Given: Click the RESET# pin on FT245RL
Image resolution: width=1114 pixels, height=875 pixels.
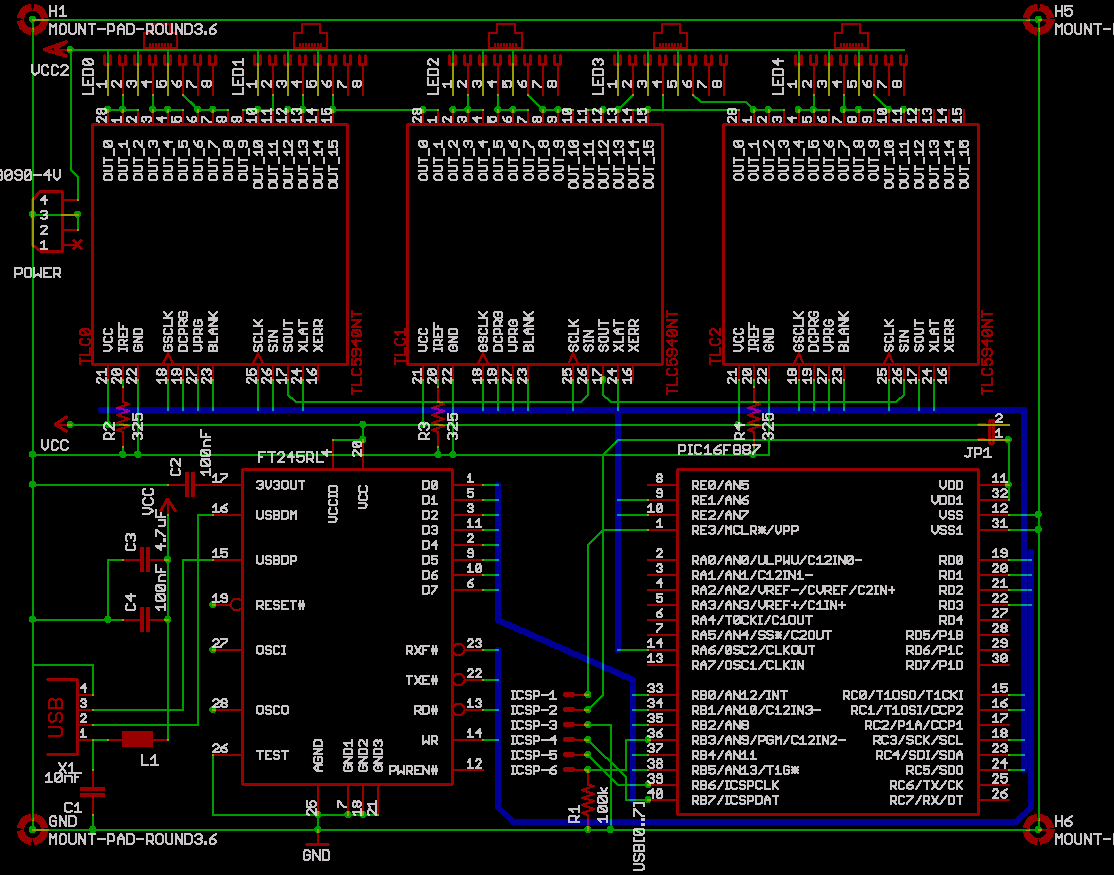Looking at the screenshot, I should 236,604.
